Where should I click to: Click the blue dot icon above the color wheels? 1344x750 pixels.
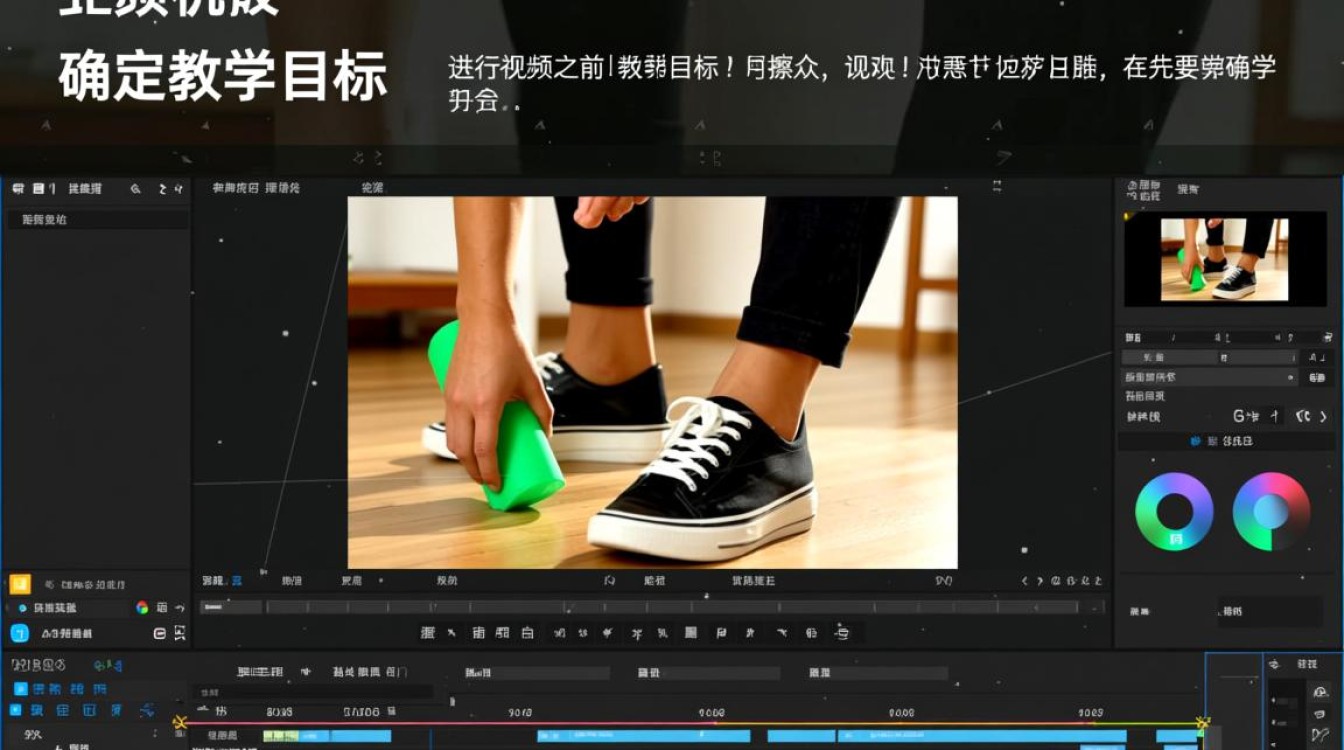click(1196, 441)
